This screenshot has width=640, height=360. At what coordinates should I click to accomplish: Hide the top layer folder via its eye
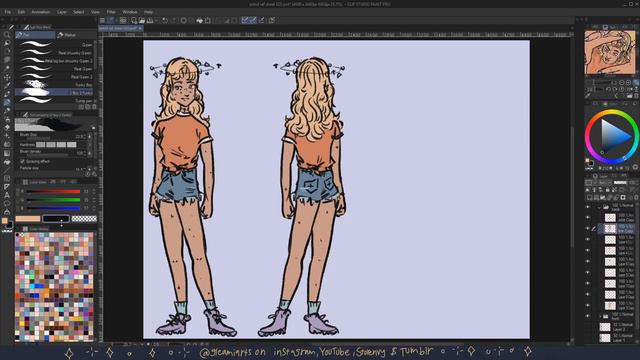[x=588, y=207]
